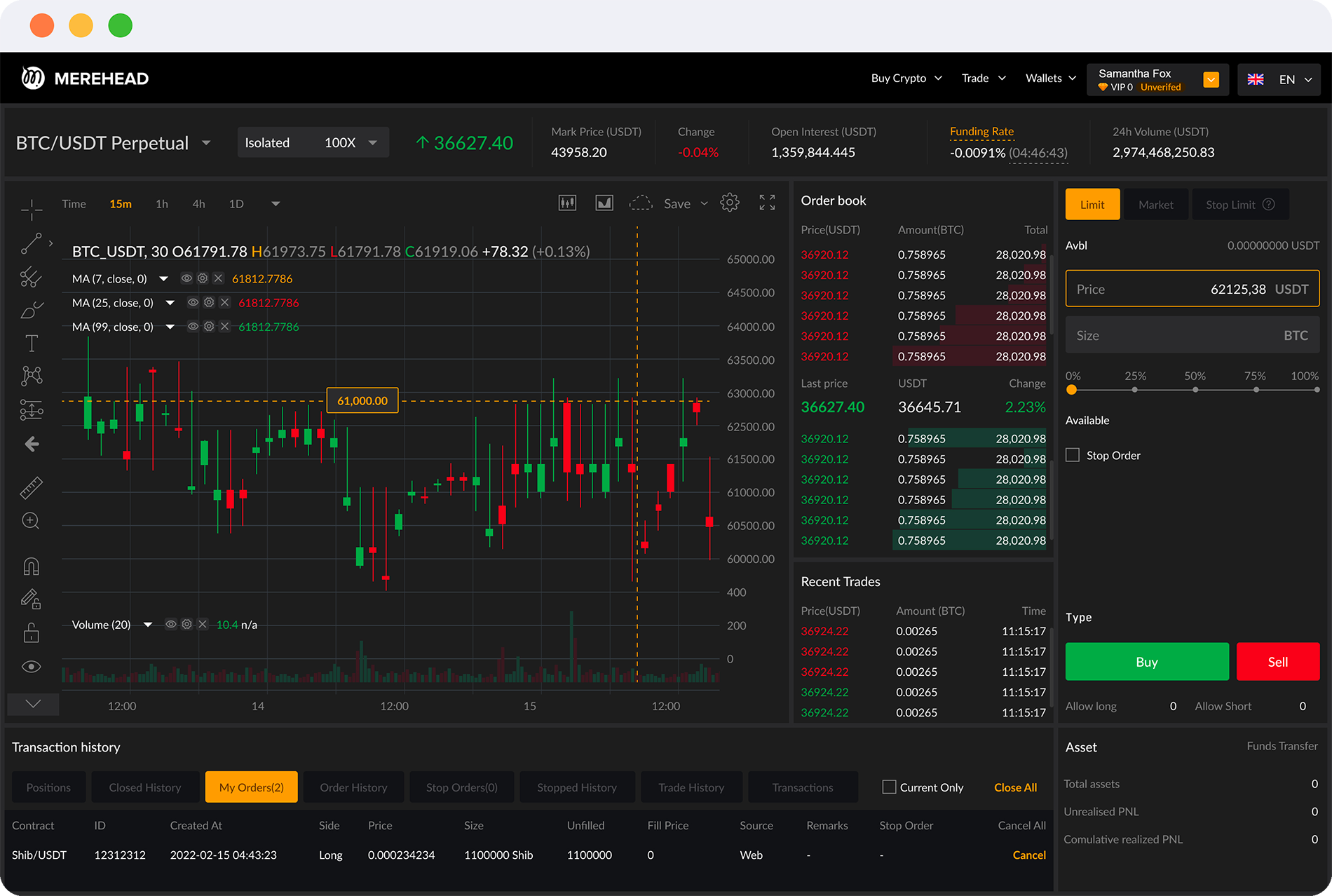This screenshot has height=896, width=1332.
Task: Open the Order History tab
Action: (x=353, y=787)
